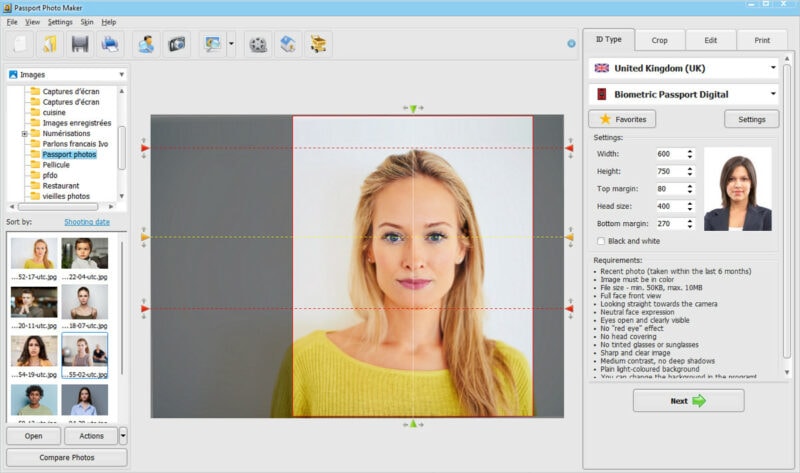The image size is (800, 473).
Task: Click the Bottom margin value field
Action: [670, 223]
